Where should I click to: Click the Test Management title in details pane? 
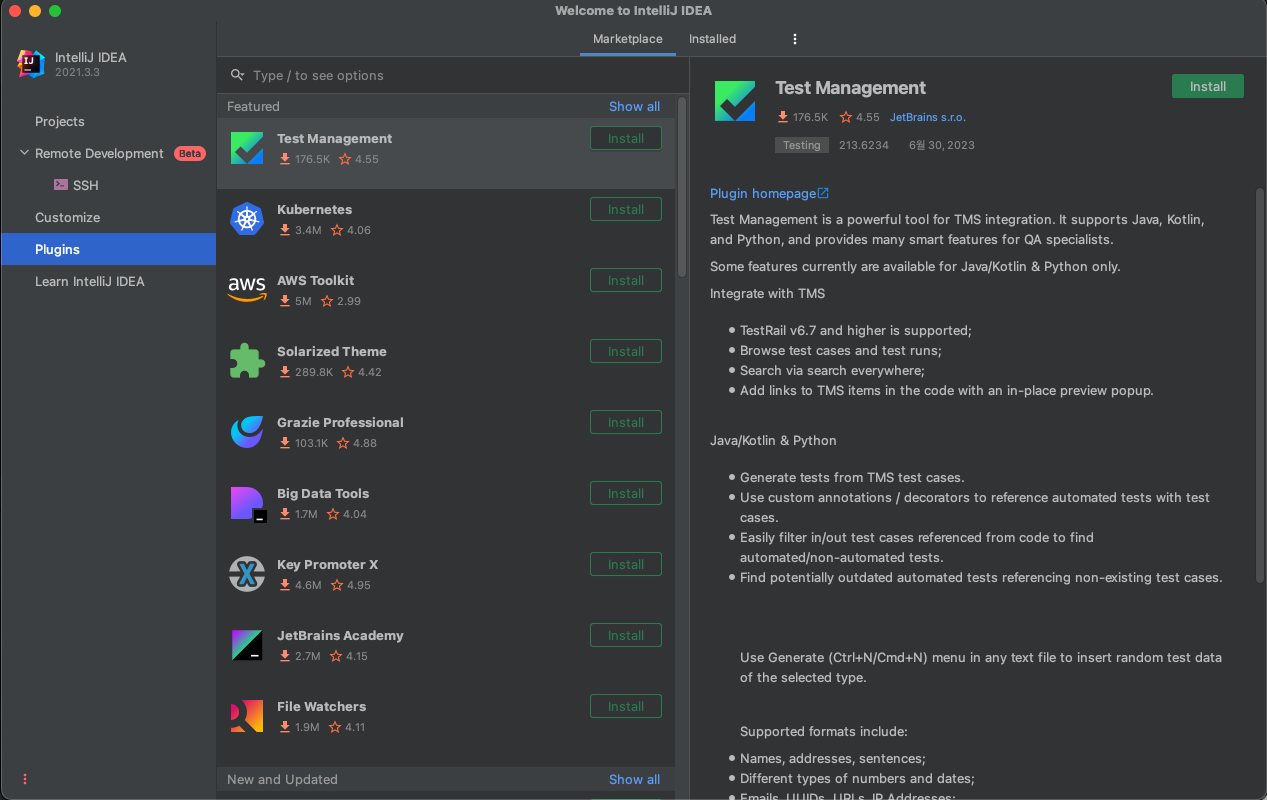(851, 88)
